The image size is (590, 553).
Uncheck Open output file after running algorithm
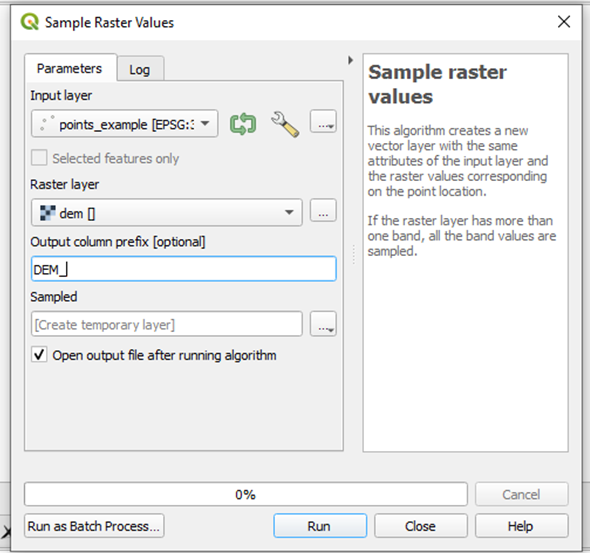pyautogui.click(x=39, y=355)
